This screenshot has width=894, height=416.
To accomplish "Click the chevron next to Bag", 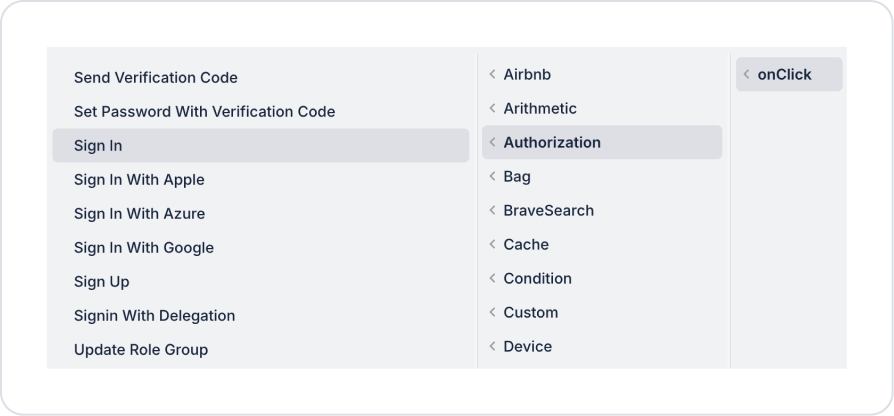I will 492,177.
